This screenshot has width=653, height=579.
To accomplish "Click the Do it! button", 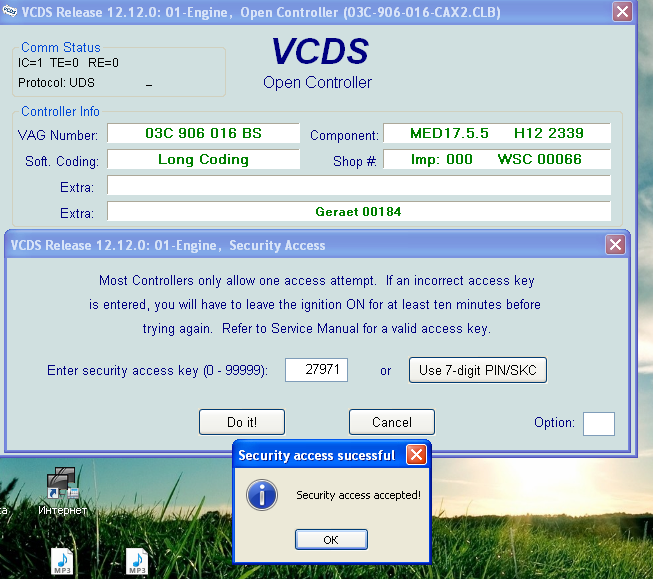I will coord(242,422).
